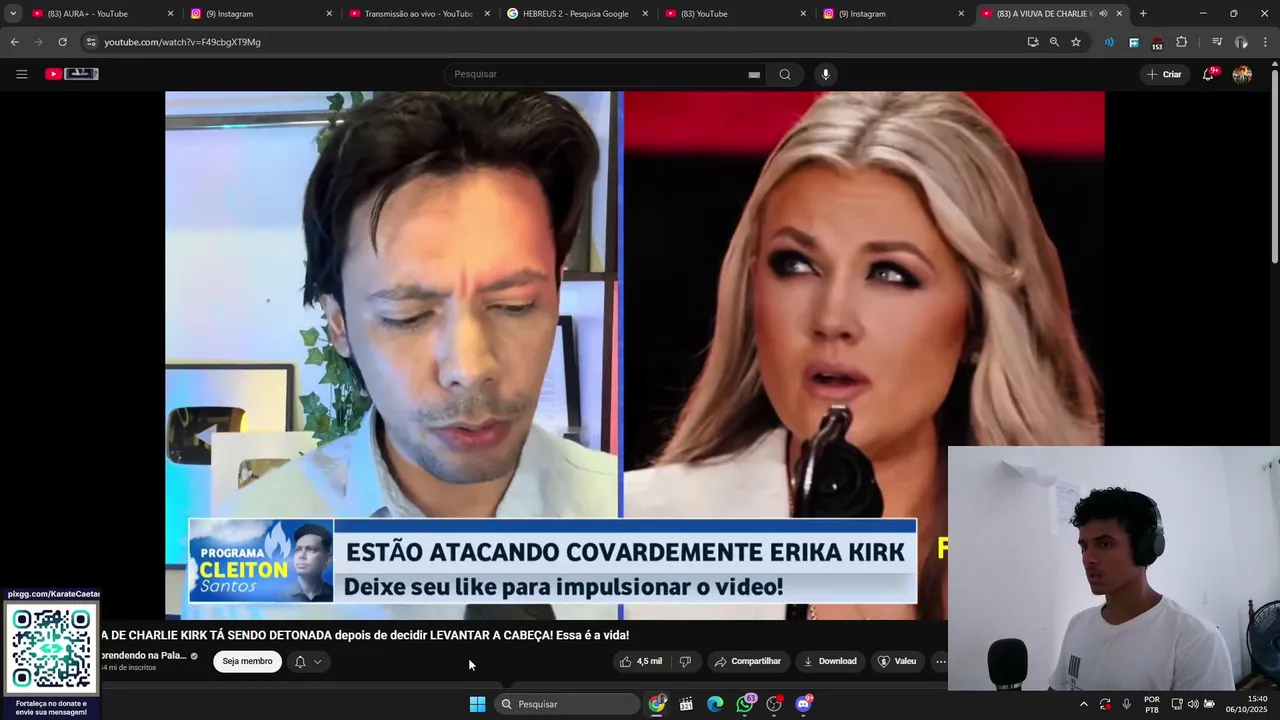This screenshot has width=1280, height=720.
Task: Click the Criar create button
Action: click(x=1164, y=74)
